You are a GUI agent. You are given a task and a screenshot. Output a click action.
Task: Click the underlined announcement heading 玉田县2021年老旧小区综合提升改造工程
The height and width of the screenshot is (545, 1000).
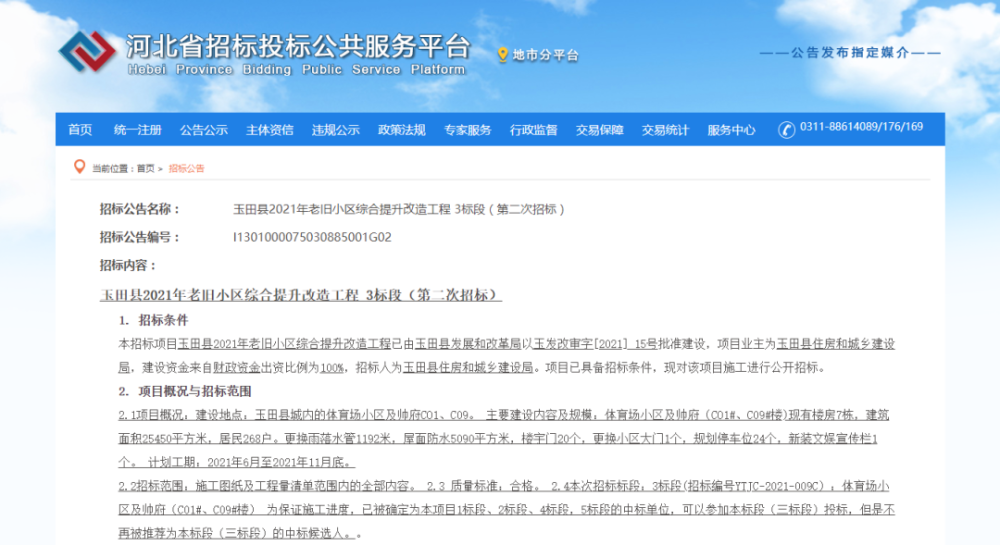300,296
